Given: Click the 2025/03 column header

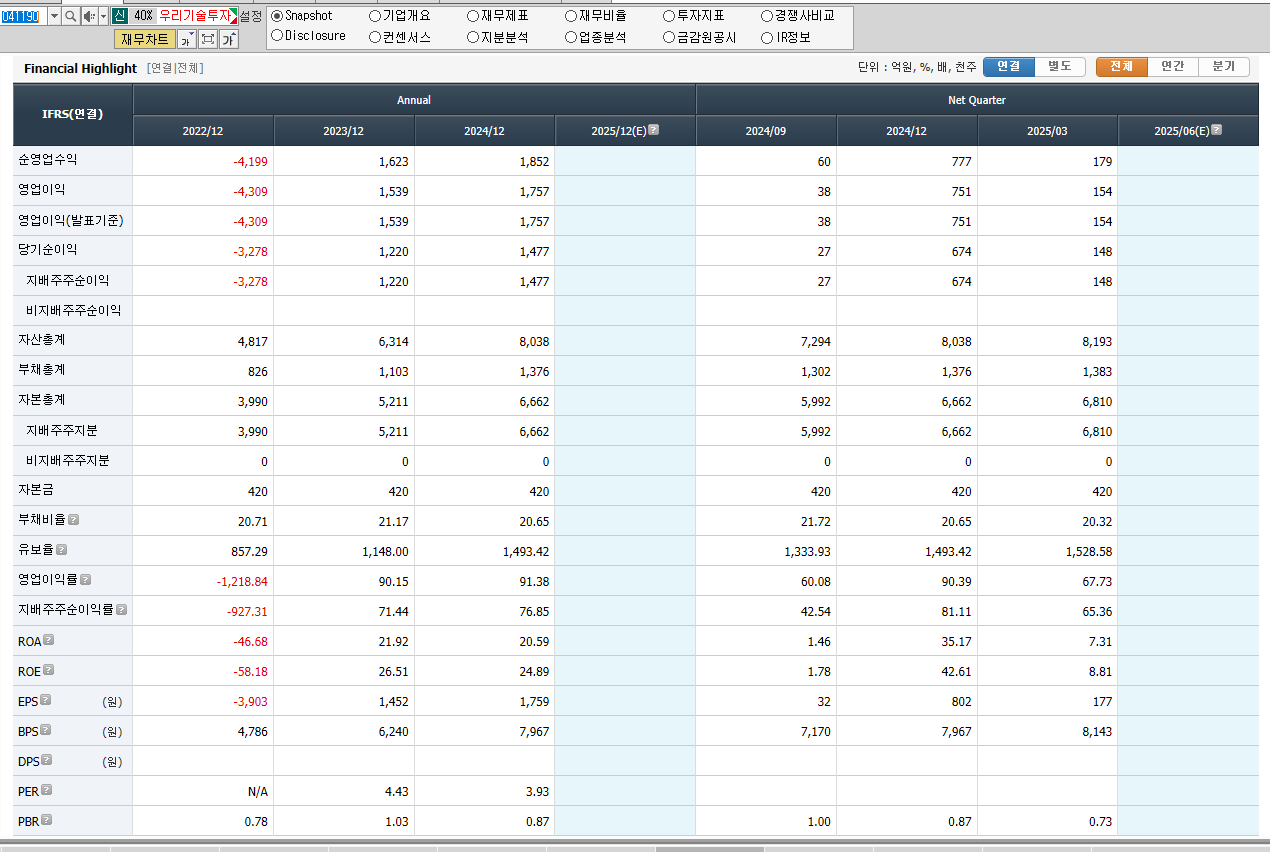Looking at the screenshot, I should [x=1047, y=131].
